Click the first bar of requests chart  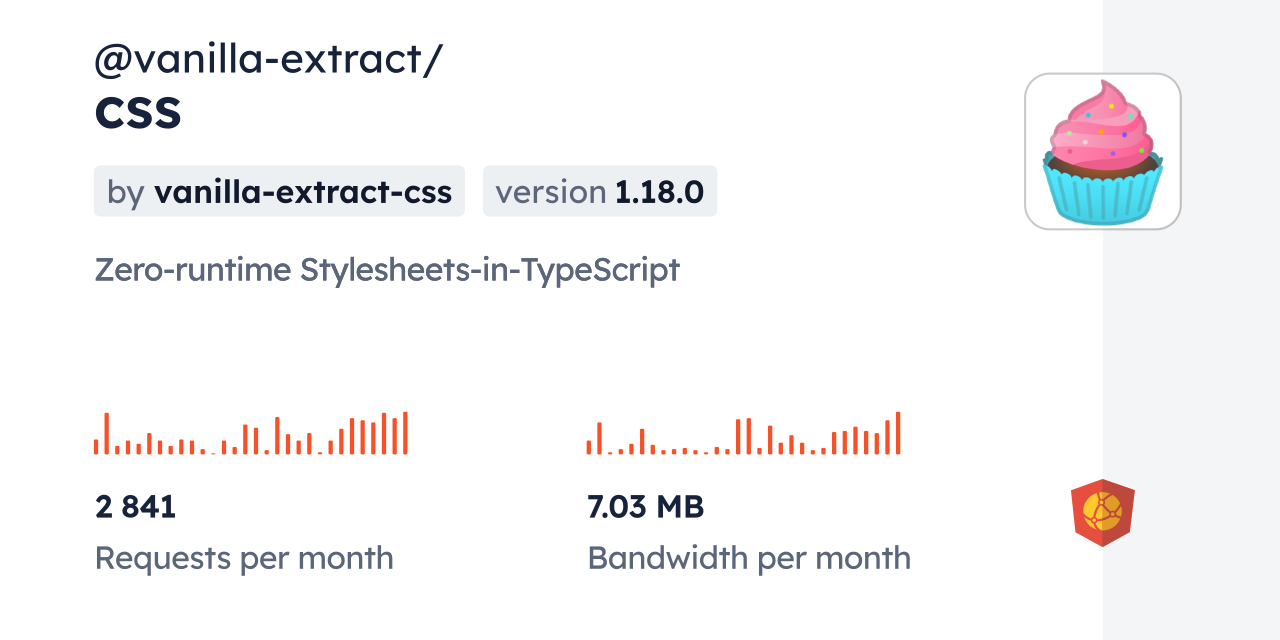tap(96, 447)
